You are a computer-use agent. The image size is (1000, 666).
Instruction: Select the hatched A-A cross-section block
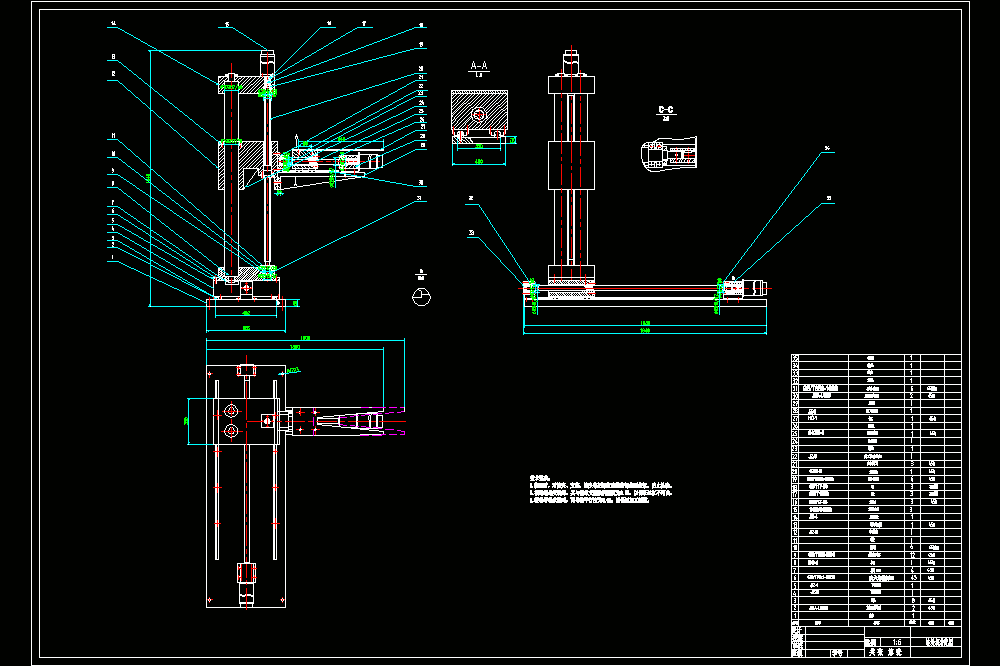pyautogui.click(x=480, y=112)
